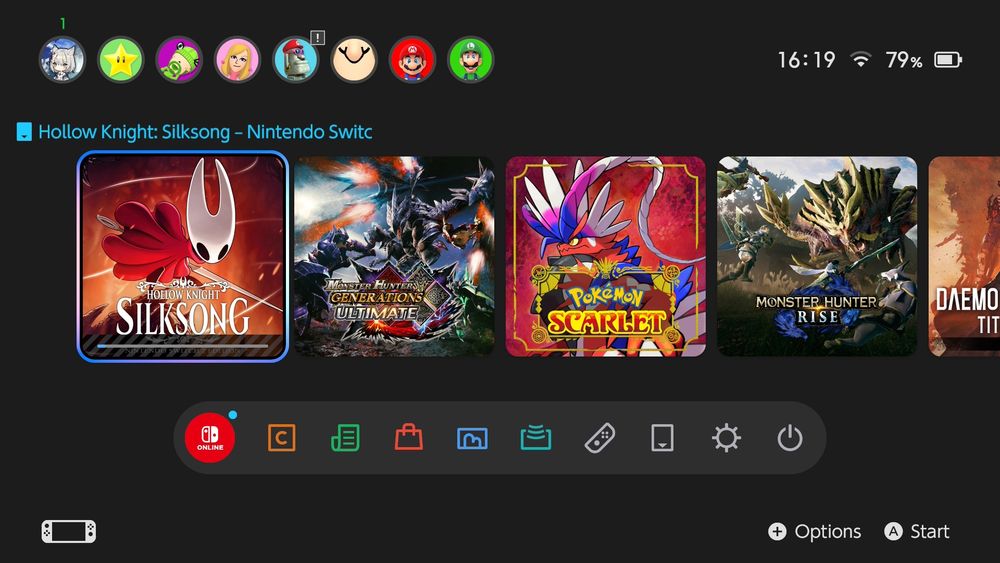
Task: Click the virtual game card icon beside title
Action: click(24, 132)
